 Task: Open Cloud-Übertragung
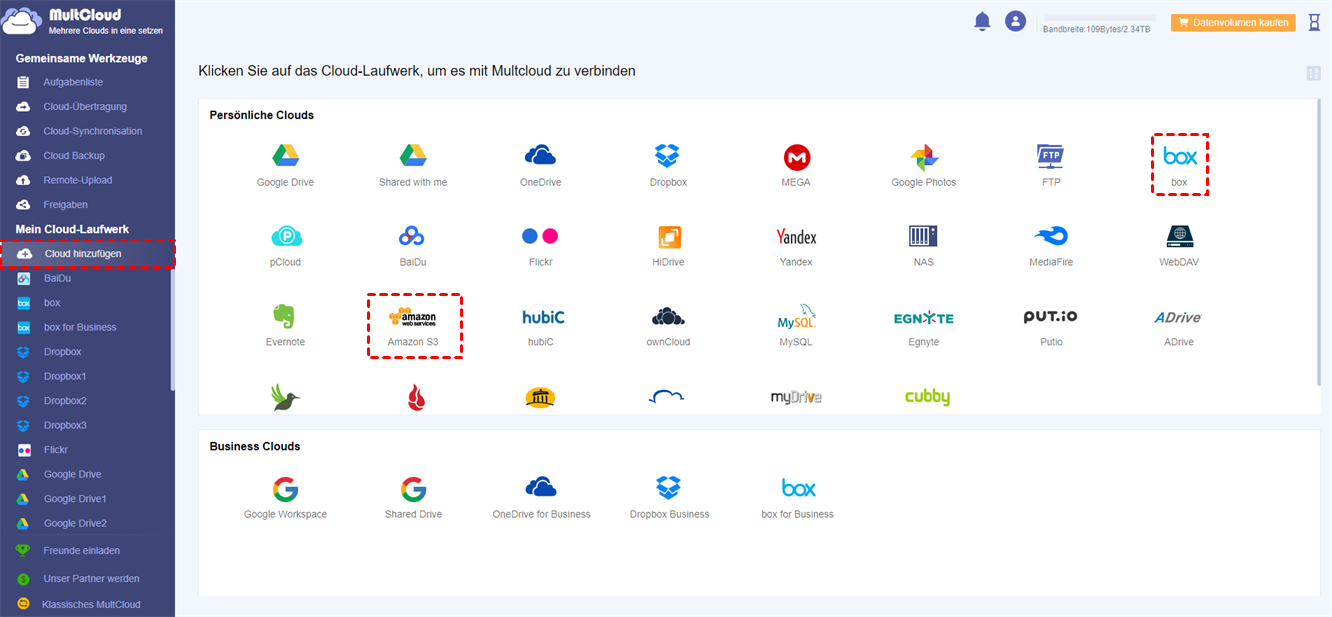pos(87,106)
